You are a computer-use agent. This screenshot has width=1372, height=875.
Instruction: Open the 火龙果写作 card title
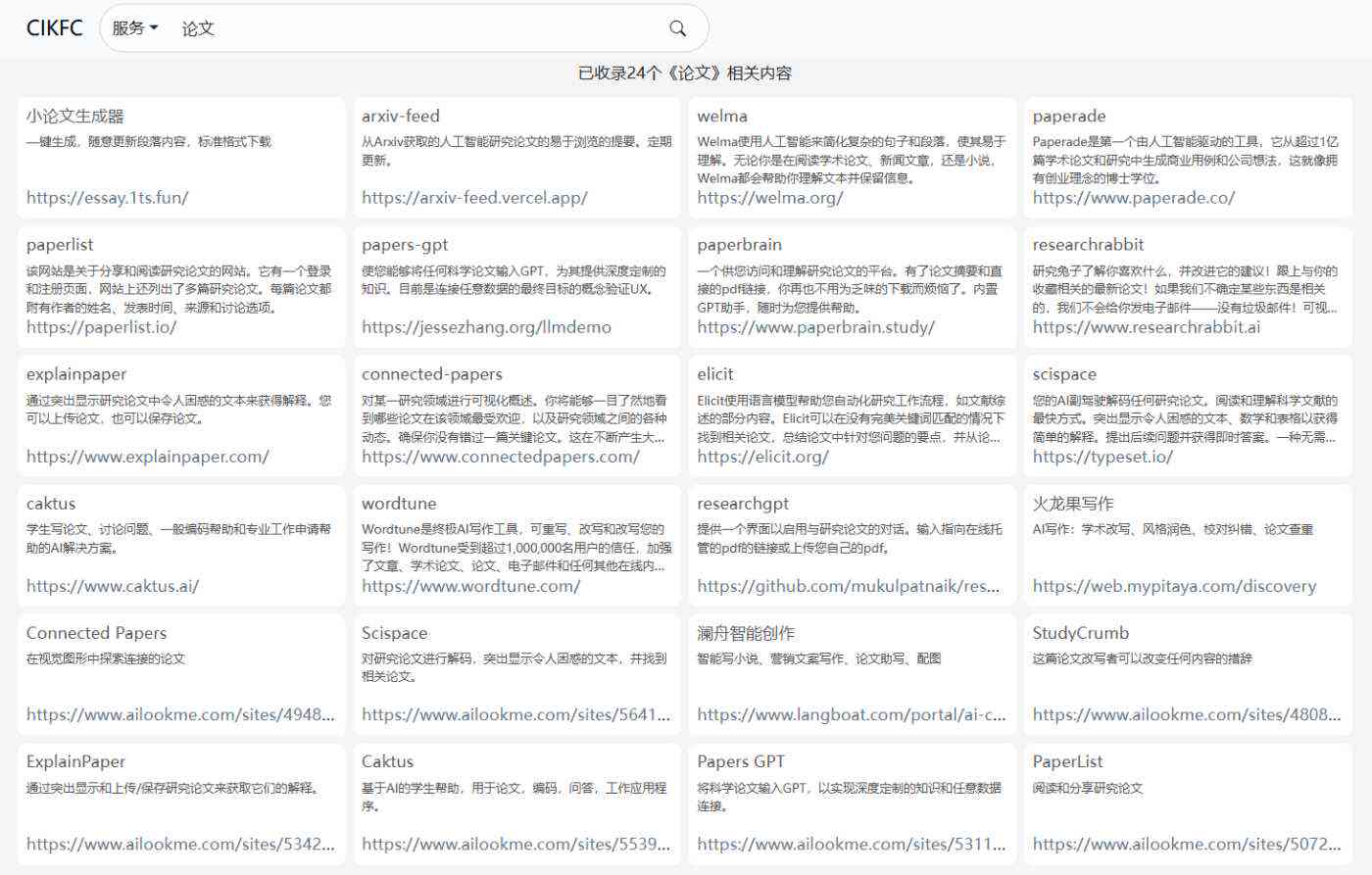(1073, 504)
